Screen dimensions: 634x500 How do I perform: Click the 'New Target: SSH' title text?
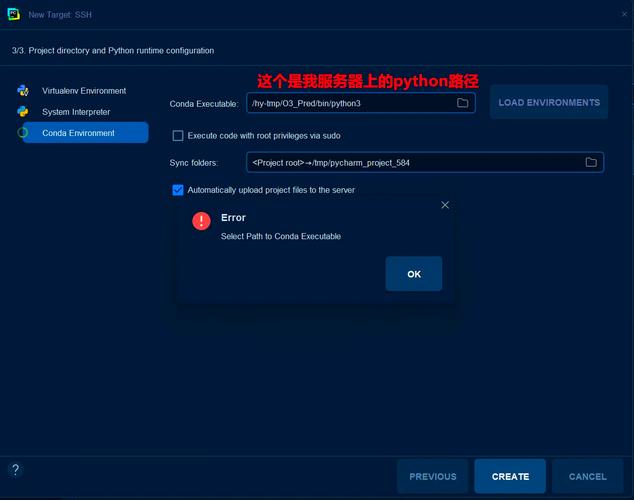pyautogui.click(x=60, y=15)
